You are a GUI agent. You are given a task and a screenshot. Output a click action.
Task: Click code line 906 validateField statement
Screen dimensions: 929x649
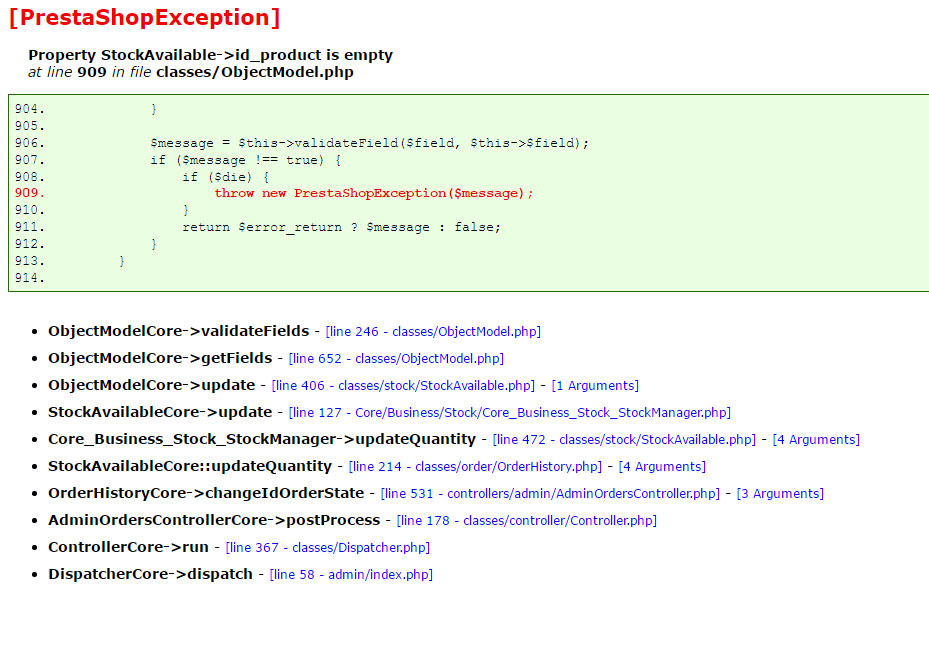[x=370, y=143]
